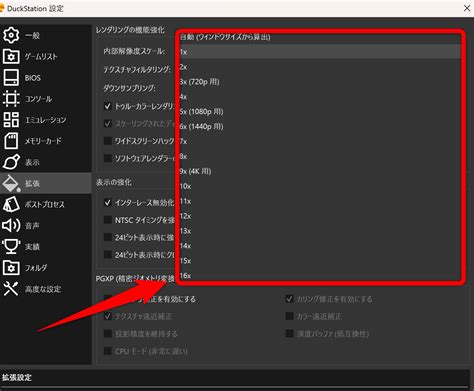Choose 6x (1440p 用) option
Viewport: 474px width, 391px height.
pyautogui.click(x=320, y=126)
